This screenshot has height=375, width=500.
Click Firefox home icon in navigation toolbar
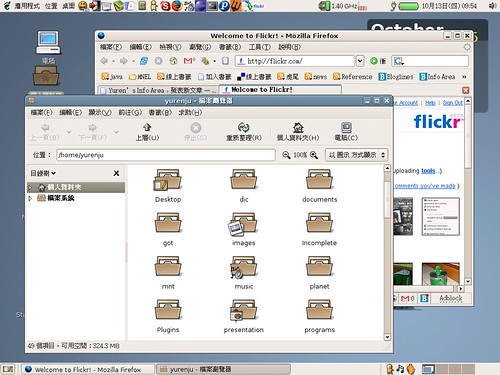pos(173,61)
